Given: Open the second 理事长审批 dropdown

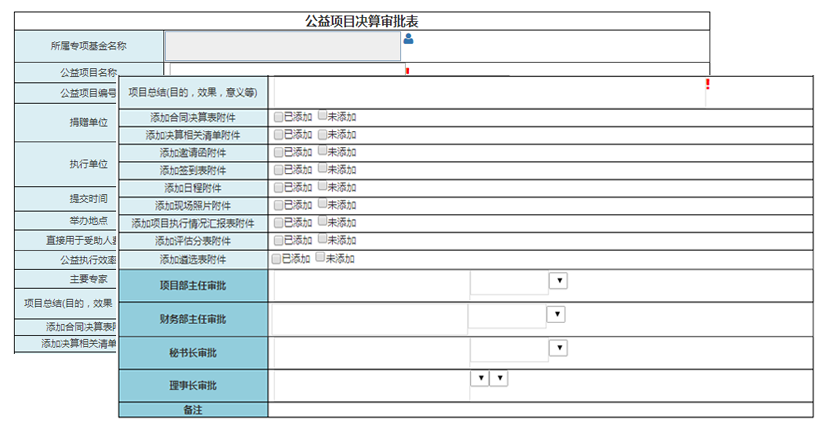Looking at the screenshot, I should 499,378.
